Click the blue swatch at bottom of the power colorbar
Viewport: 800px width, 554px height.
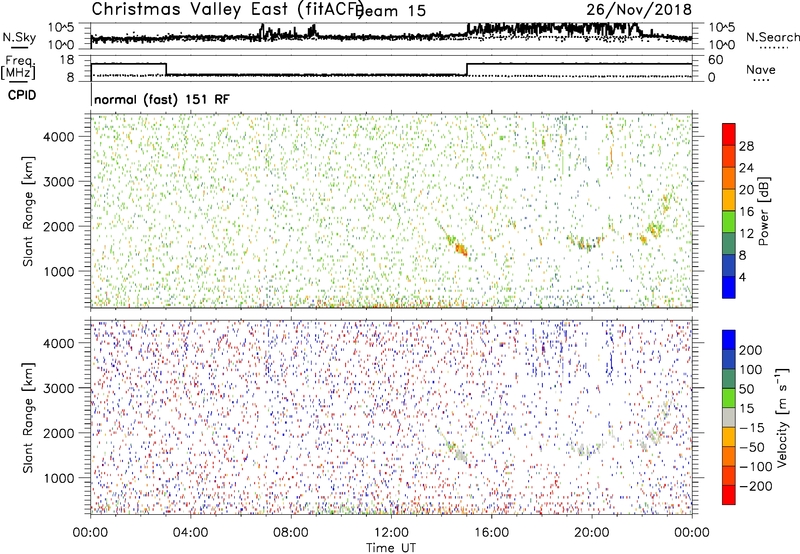point(729,287)
